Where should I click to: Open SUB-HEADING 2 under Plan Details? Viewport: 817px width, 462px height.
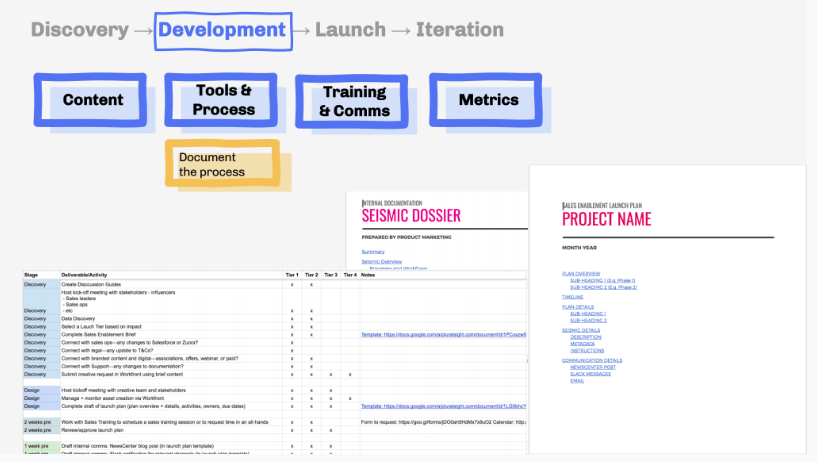click(588, 320)
